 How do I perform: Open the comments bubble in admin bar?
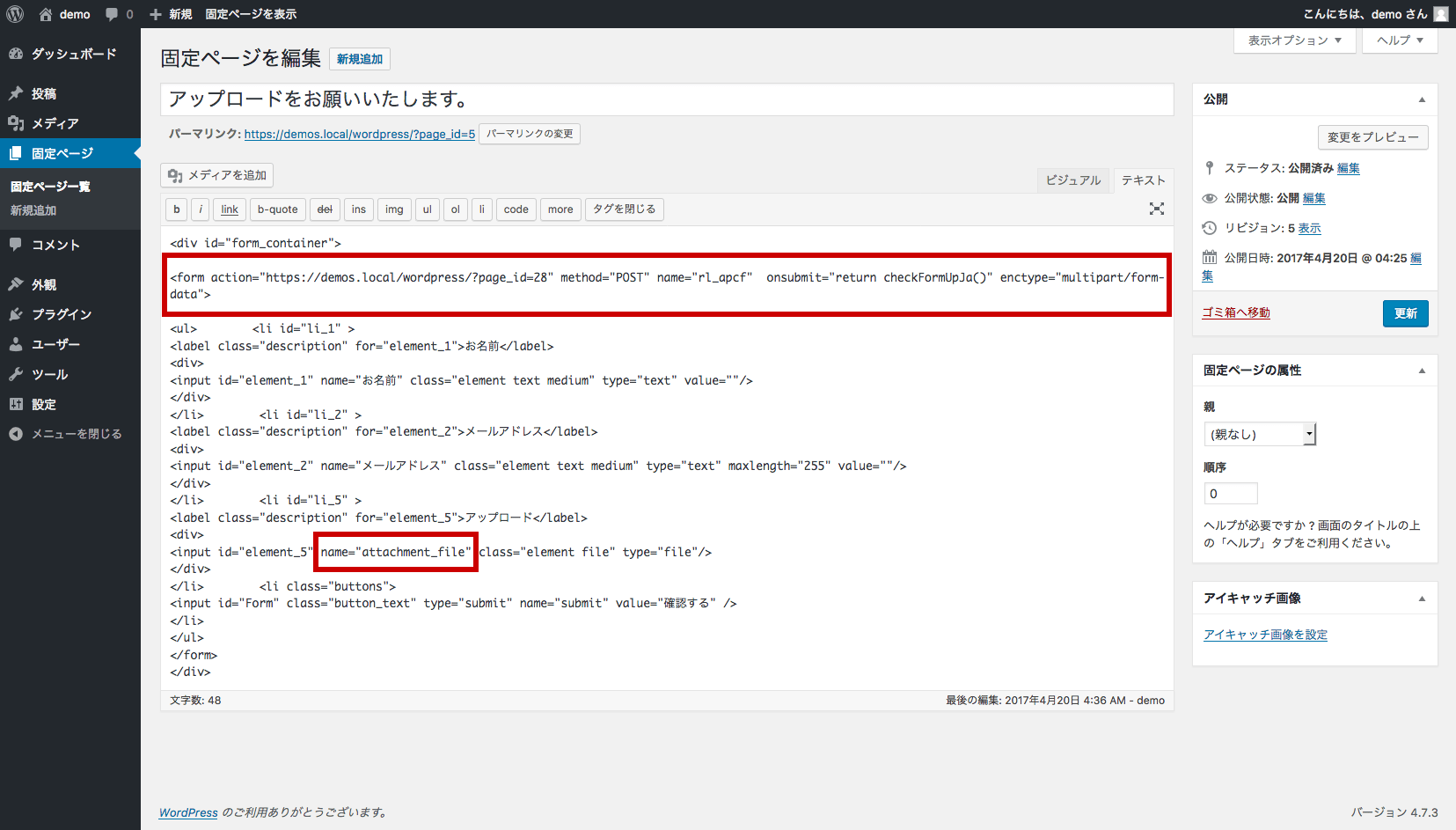click(x=112, y=14)
